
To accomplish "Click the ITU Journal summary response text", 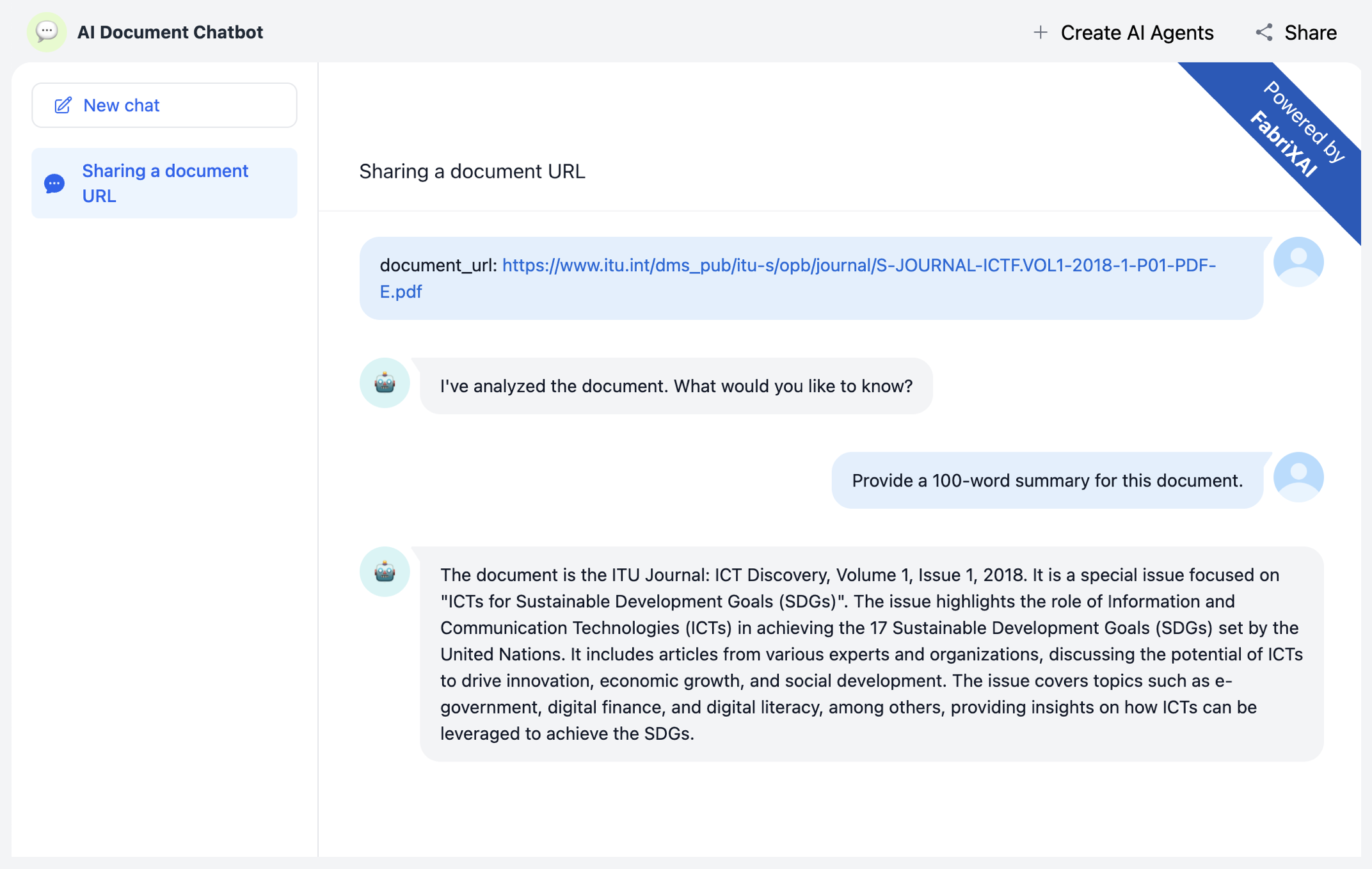I will pyautogui.click(x=870, y=653).
